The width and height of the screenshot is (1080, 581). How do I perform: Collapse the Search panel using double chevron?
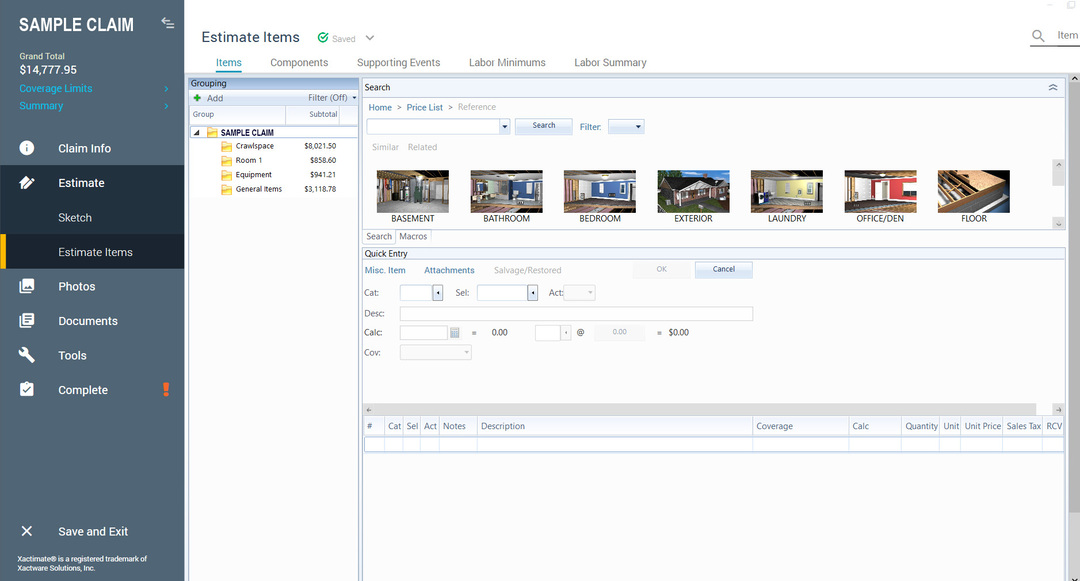pyautogui.click(x=1052, y=88)
